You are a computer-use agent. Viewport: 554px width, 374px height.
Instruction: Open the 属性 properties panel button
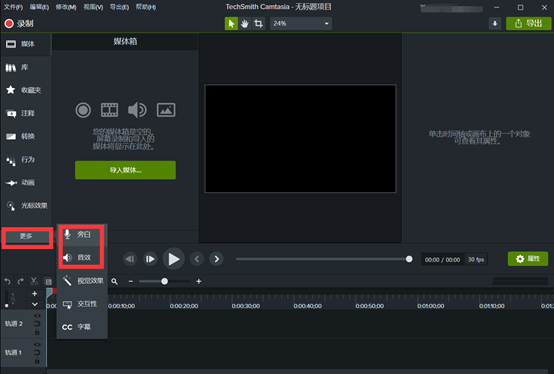pyautogui.click(x=528, y=259)
